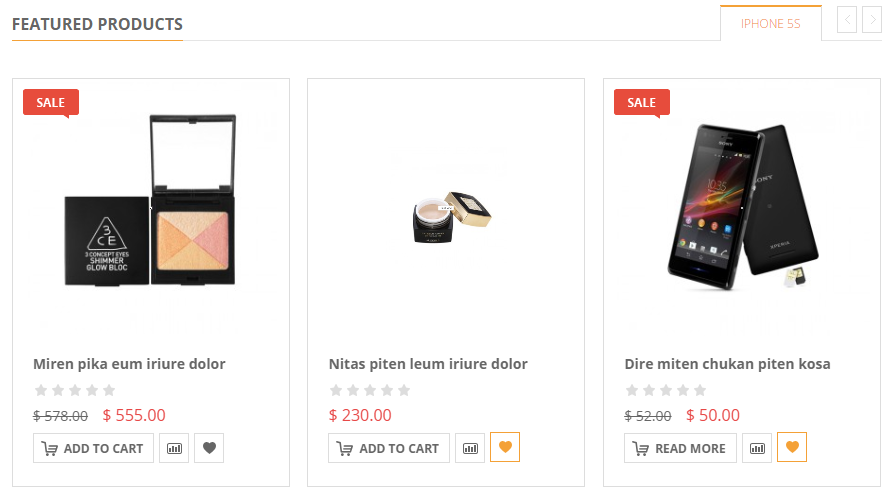Click star rating under Dire miten product
The width and height of the screenshot is (896, 495).
666,390
